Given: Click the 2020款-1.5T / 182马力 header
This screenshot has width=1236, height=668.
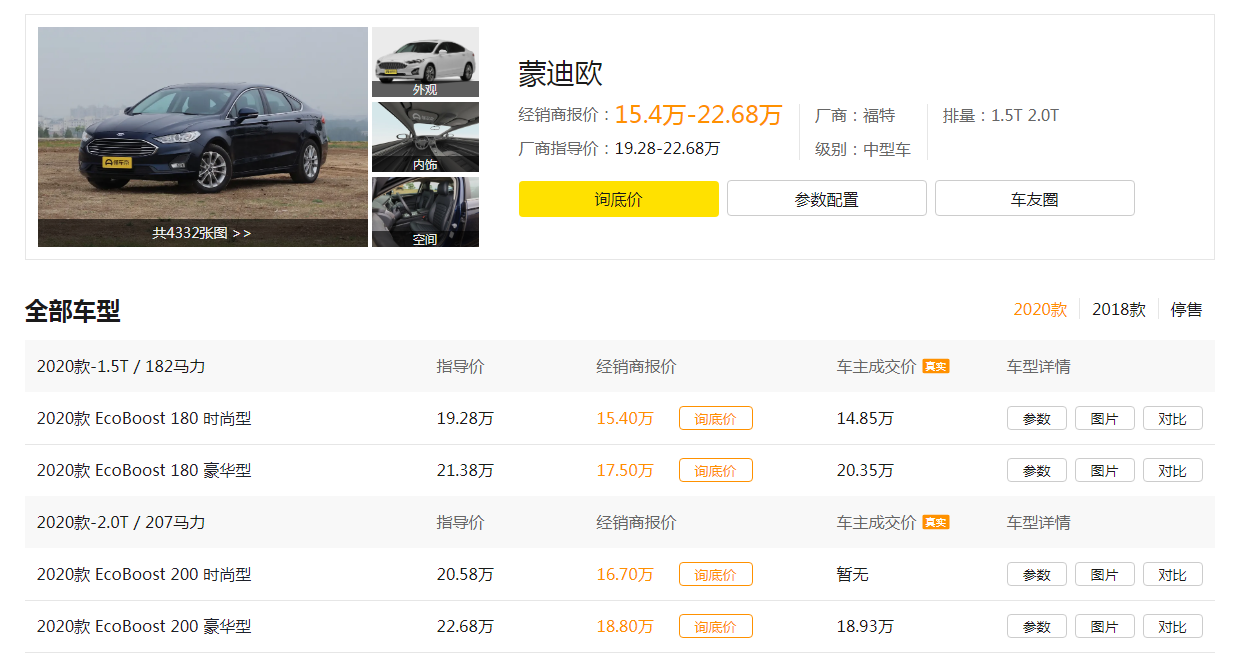Looking at the screenshot, I should click(121, 366).
